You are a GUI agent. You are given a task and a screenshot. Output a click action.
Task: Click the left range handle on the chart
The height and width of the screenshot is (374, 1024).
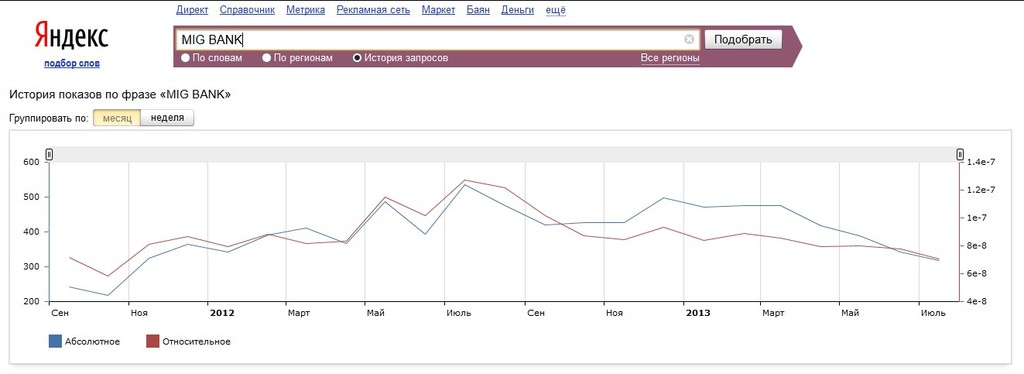click(x=50, y=155)
